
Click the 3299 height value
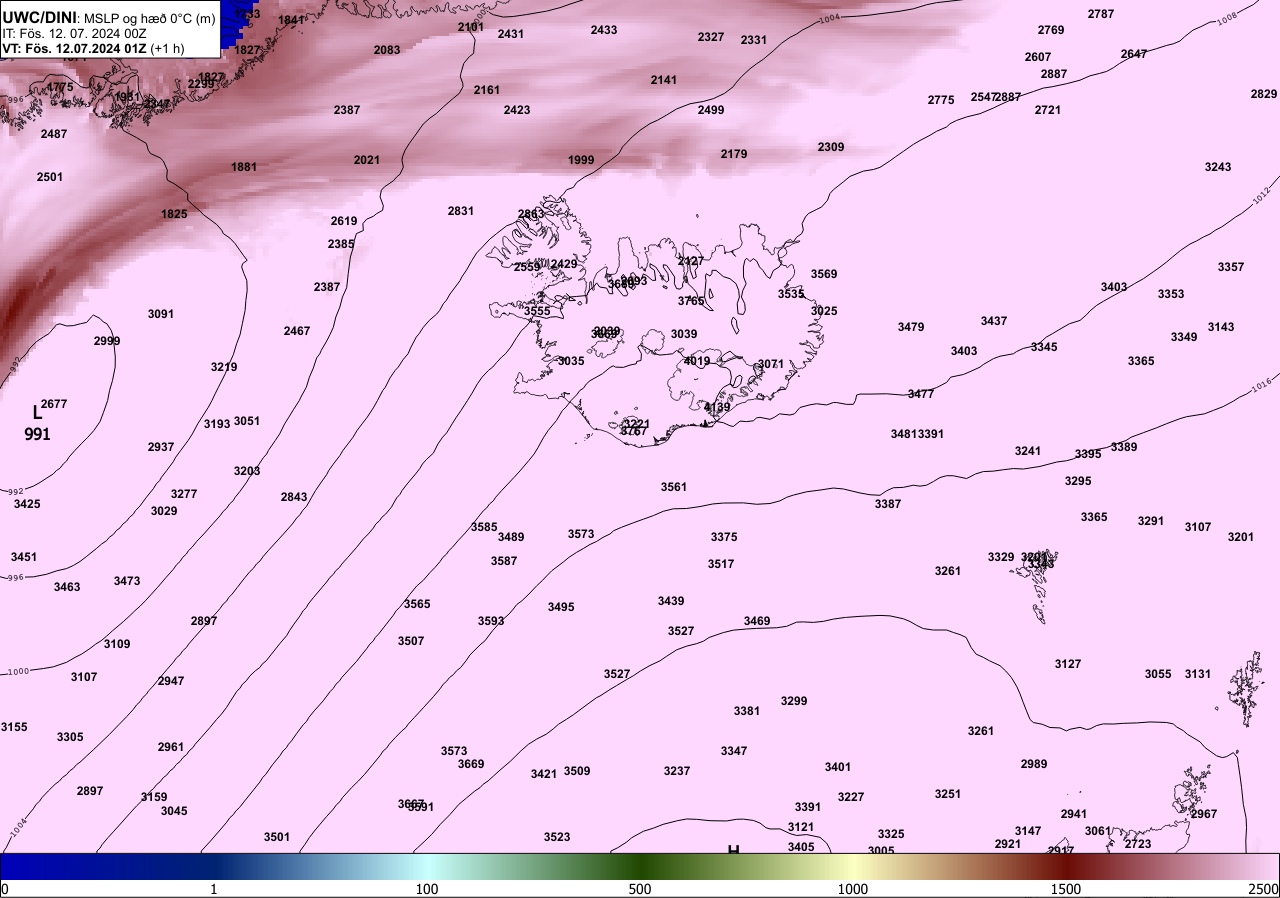794,701
